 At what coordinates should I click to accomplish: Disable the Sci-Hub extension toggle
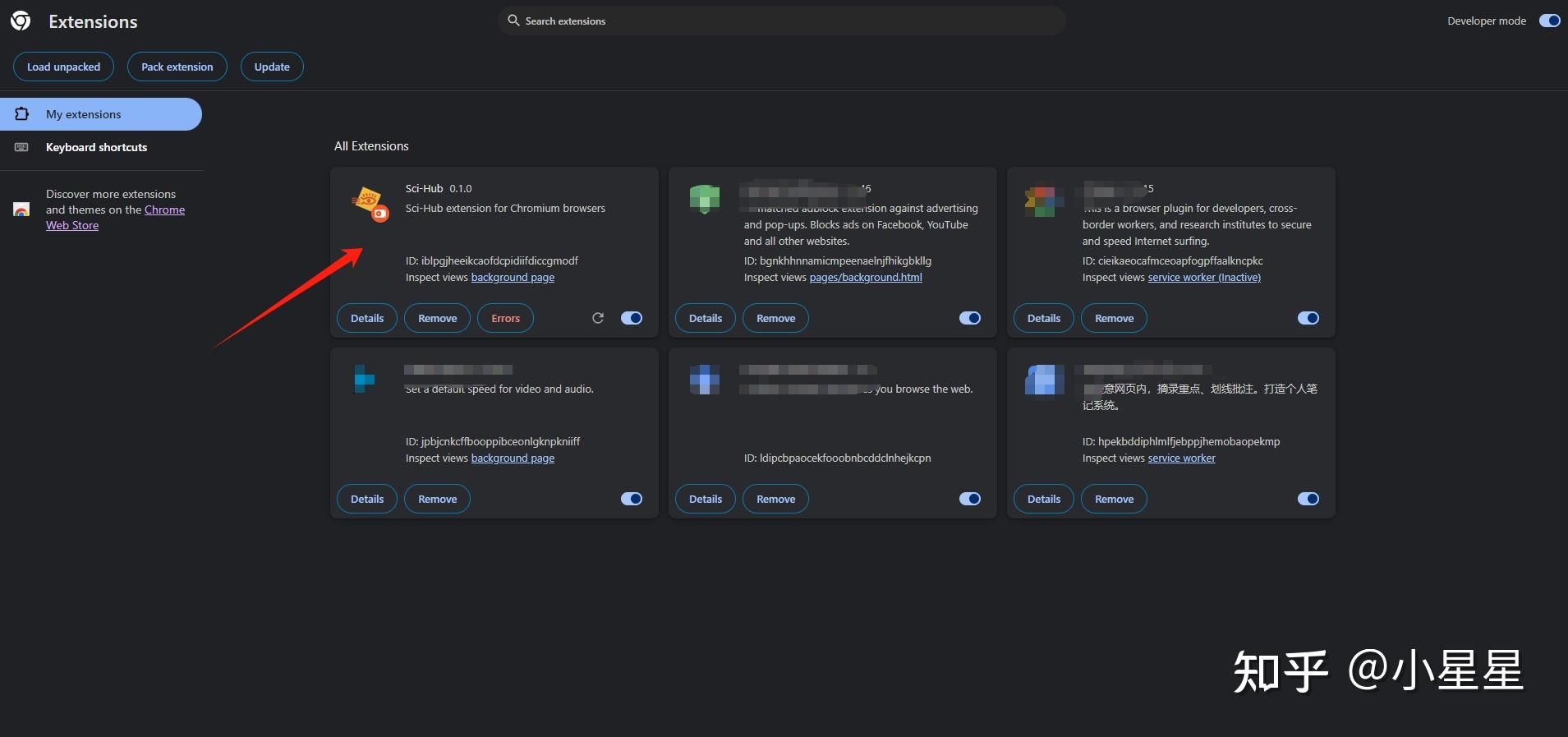coord(632,318)
